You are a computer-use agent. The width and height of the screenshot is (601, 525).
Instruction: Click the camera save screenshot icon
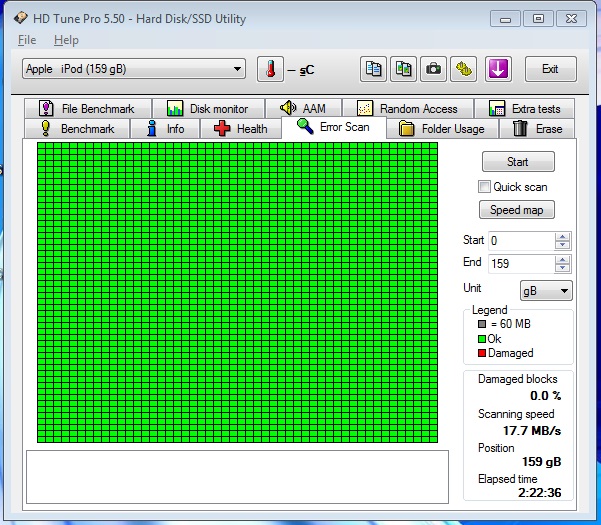click(434, 69)
